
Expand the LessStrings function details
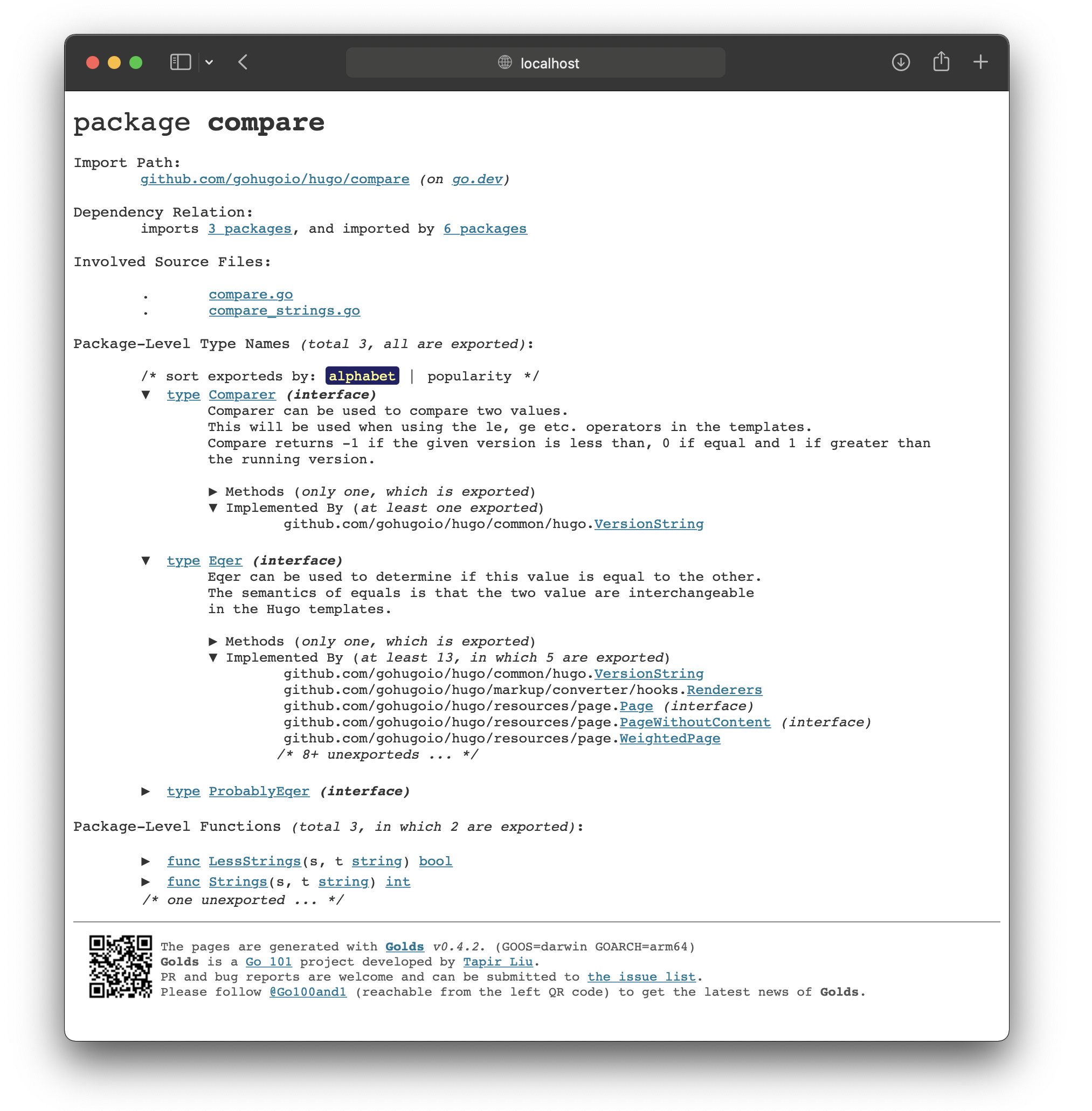point(146,861)
